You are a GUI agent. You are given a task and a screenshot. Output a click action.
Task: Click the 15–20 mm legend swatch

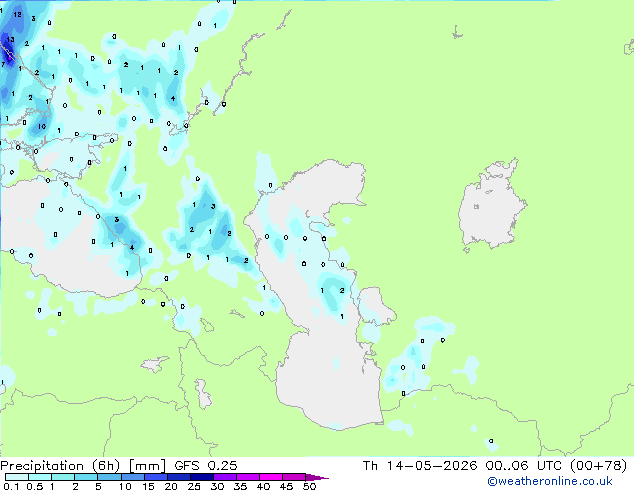pyautogui.click(x=155, y=477)
